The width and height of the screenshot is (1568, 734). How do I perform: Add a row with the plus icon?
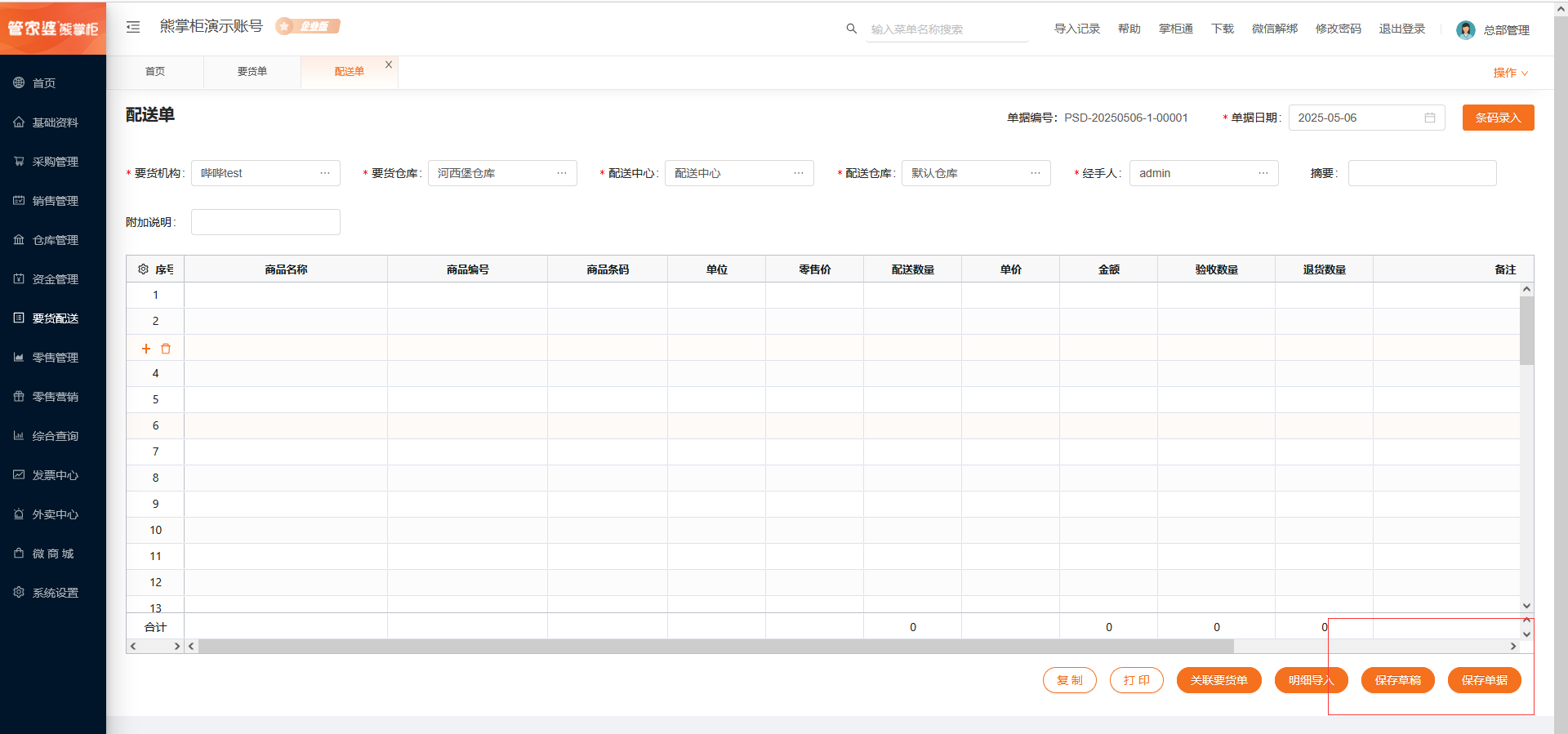click(x=146, y=349)
